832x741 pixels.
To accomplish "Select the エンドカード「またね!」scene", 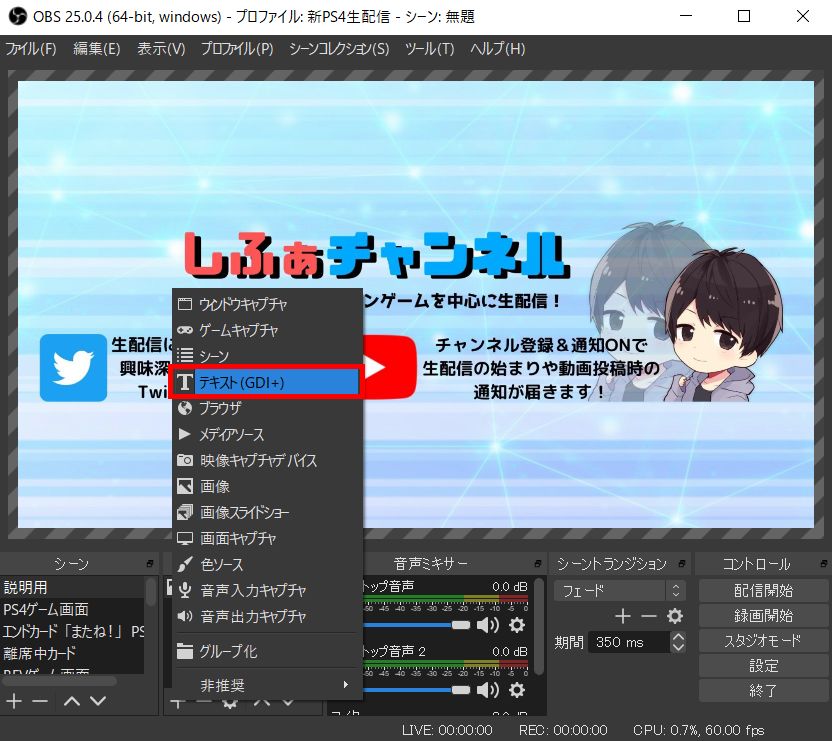I will tap(72, 631).
